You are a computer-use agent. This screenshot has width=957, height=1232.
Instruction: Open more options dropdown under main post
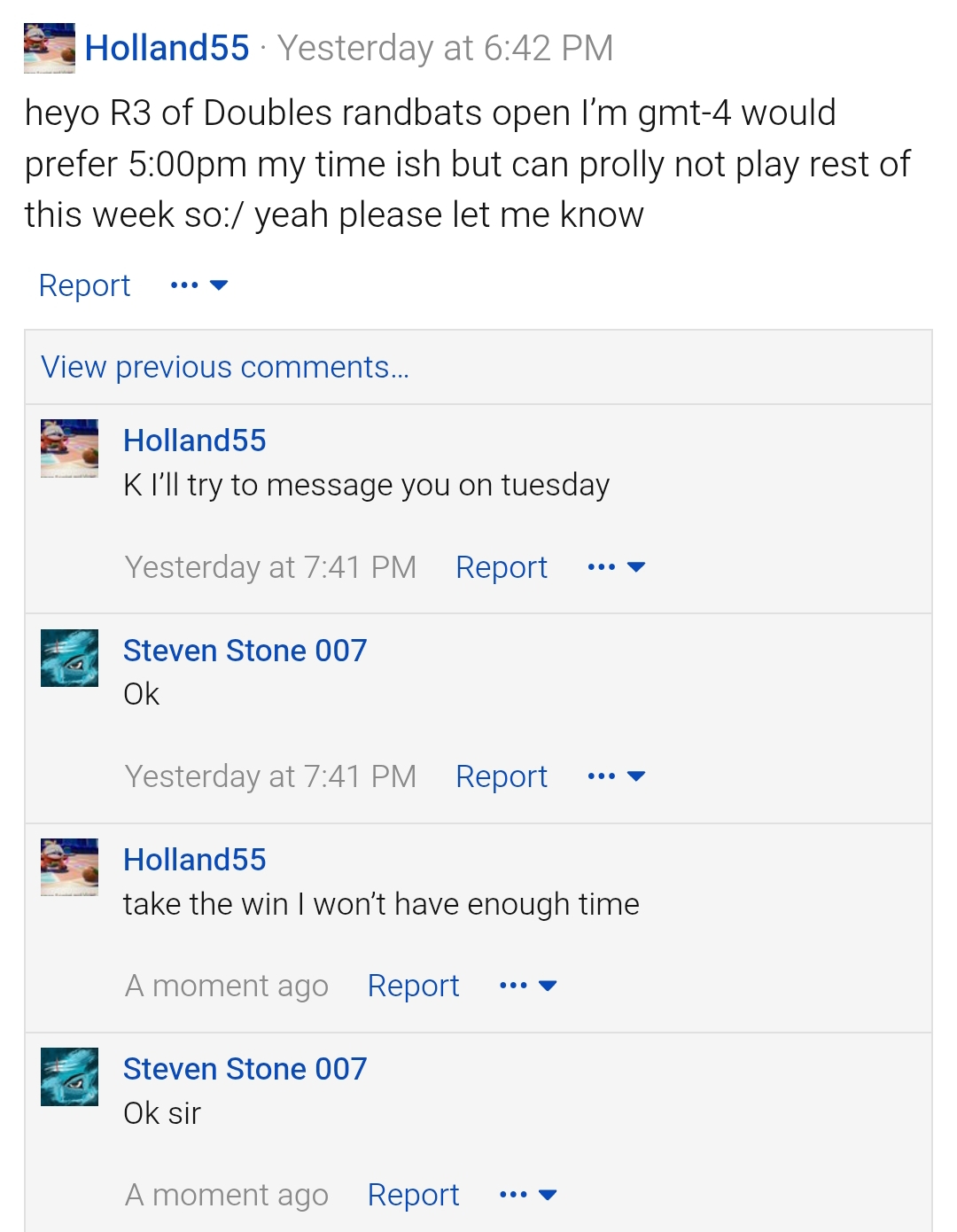tap(199, 285)
